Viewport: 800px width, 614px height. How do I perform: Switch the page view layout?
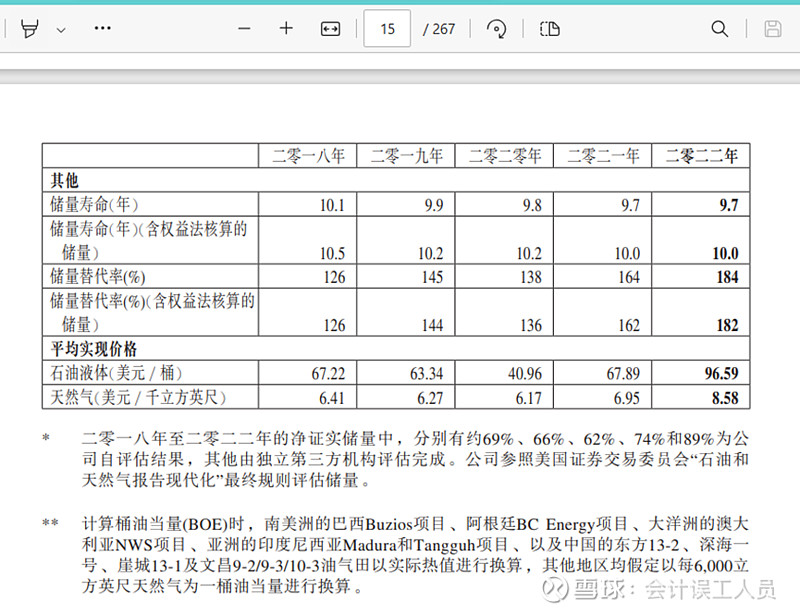[549, 29]
